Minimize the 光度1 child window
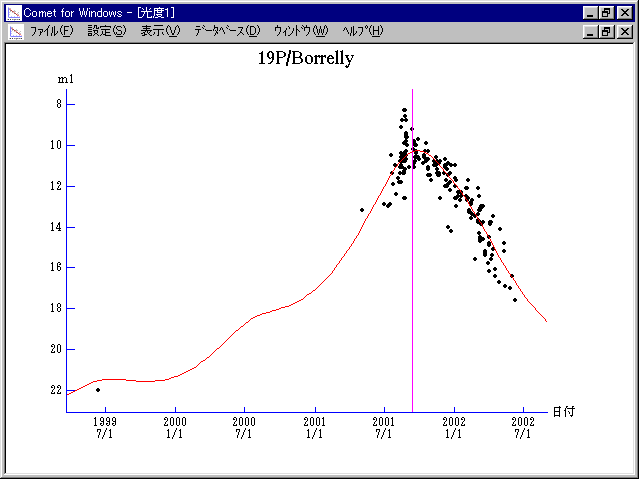The width and height of the screenshot is (639, 479). (590, 31)
